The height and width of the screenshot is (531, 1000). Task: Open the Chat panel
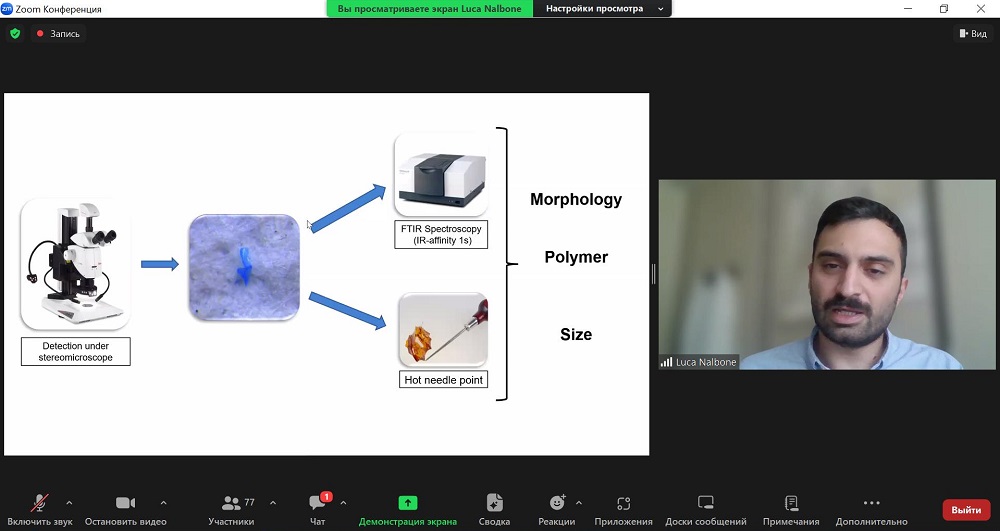tap(318, 503)
